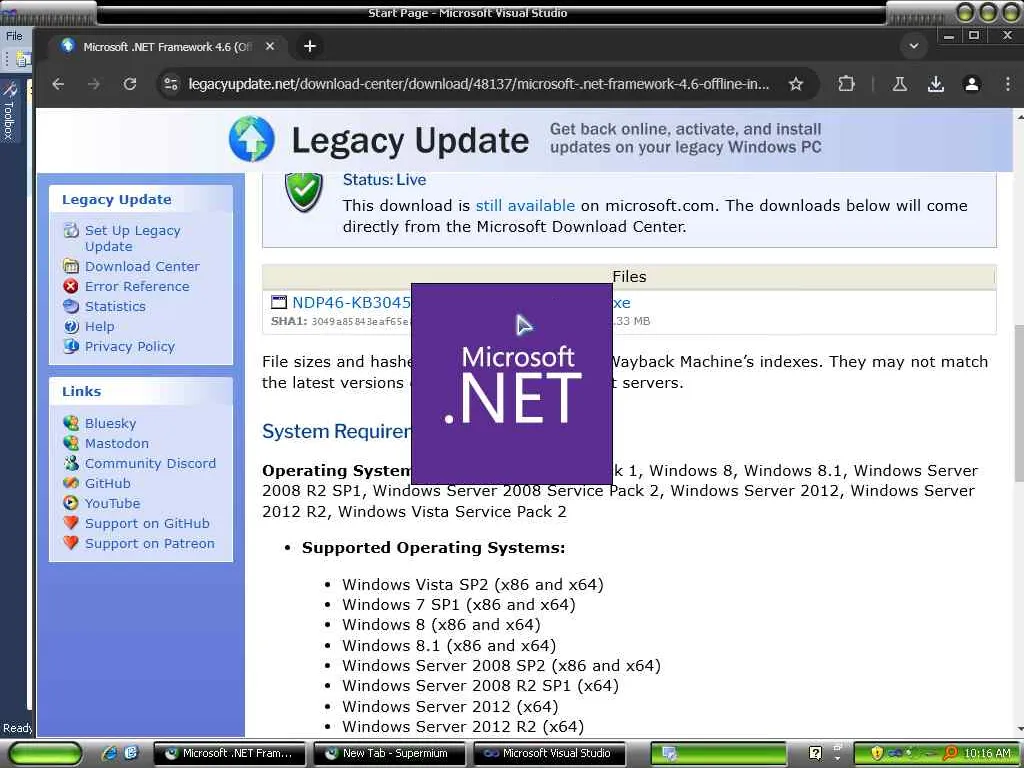Download the NDP46-KB3045 exe file
1024x768 pixels.
351,302
